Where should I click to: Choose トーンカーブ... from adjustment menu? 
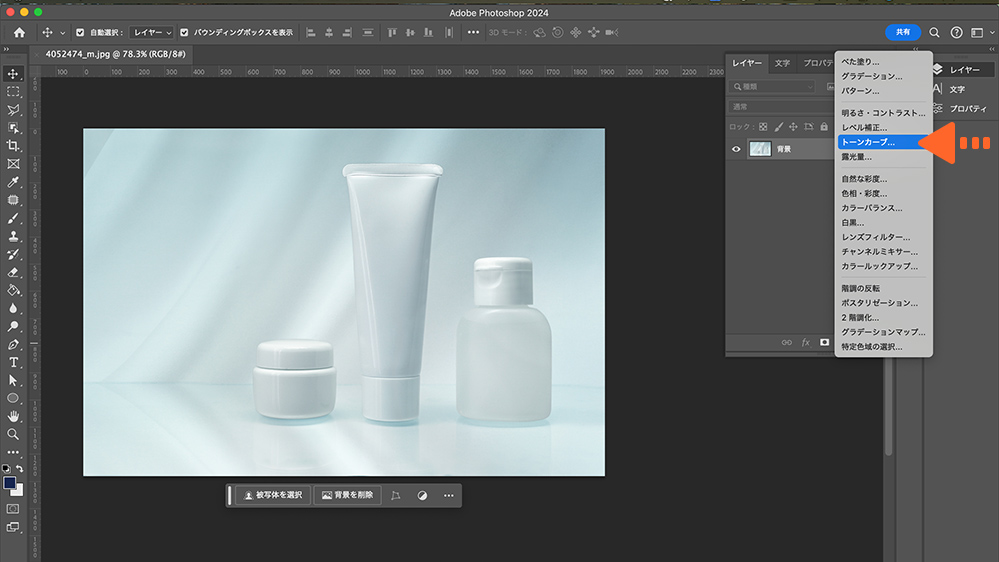(x=868, y=142)
